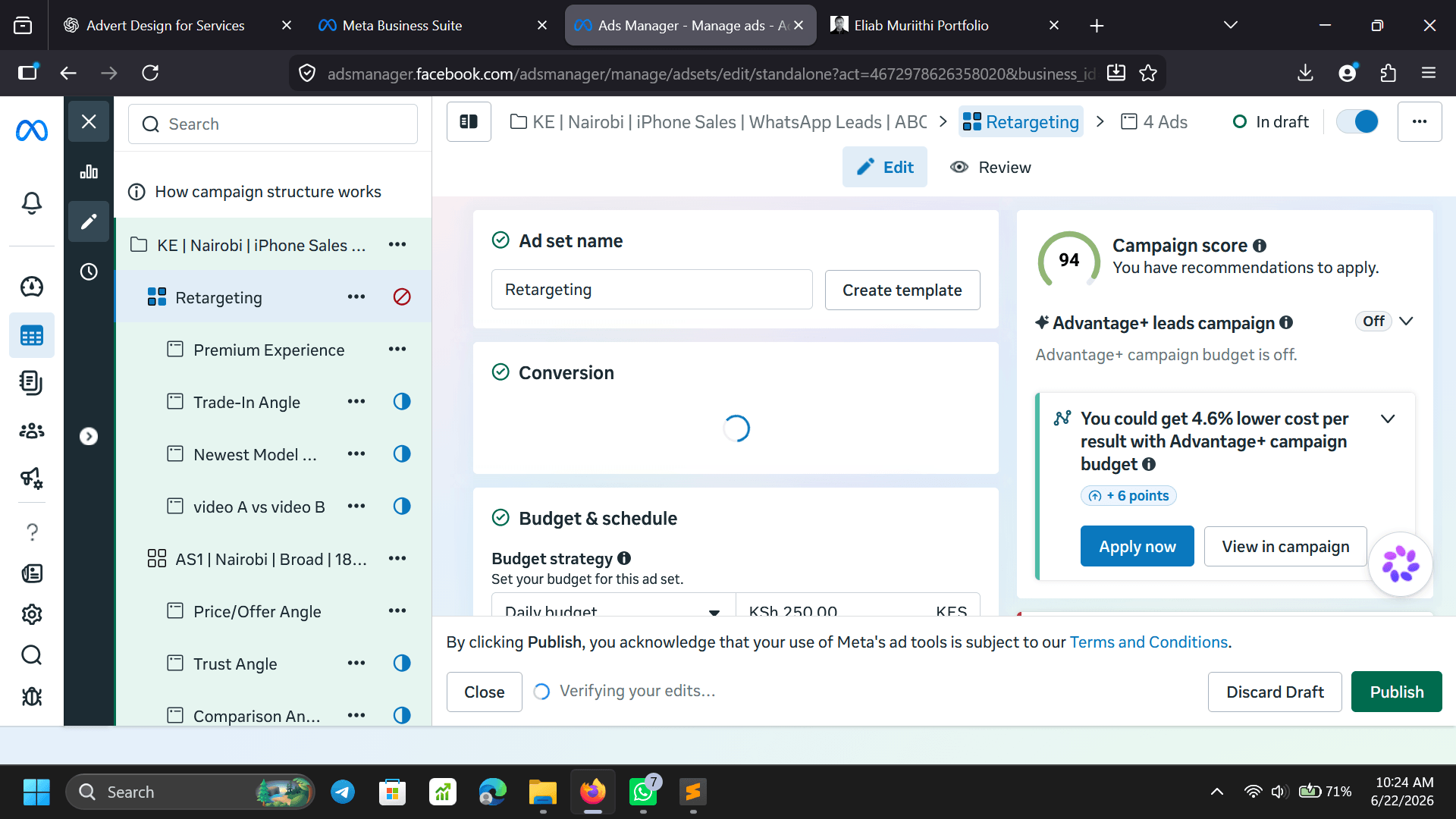Image resolution: width=1456 pixels, height=819 pixels.
Task: Select the 4 Ads breadcrumb item
Action: (x=1154, y=121)
